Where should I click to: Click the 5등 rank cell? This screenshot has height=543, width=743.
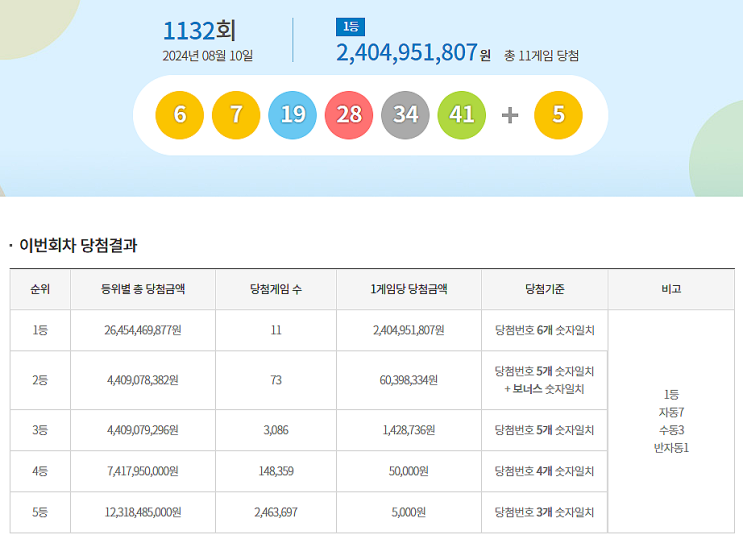[x=40, y=512]
